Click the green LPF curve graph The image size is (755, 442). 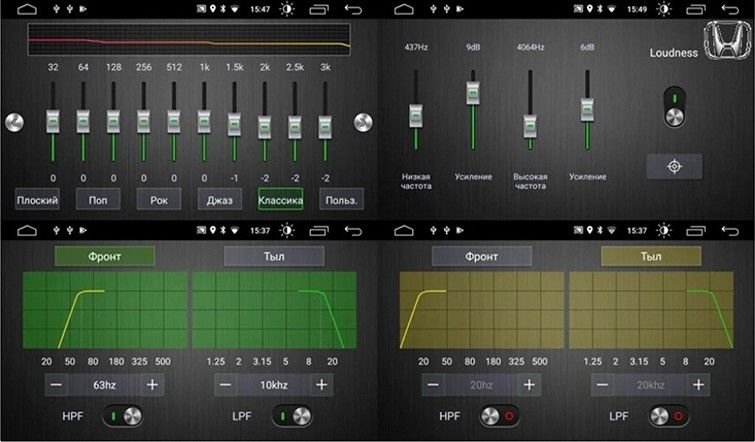pyautogui.click(x=274, y=310)
